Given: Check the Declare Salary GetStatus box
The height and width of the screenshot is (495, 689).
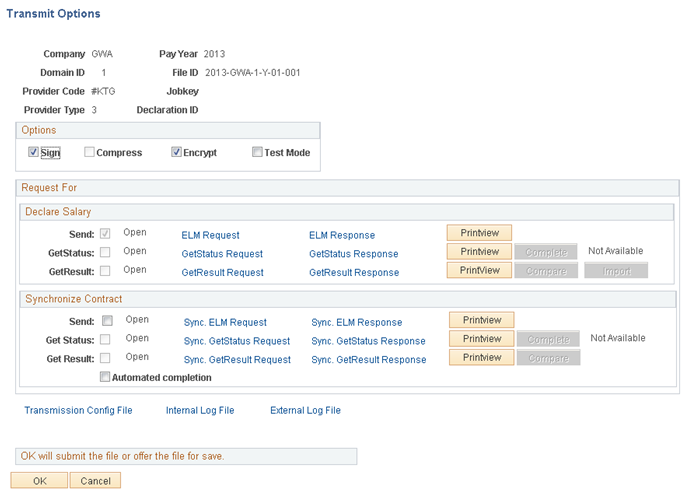Looking at the screenshot, I should (105, 252).
